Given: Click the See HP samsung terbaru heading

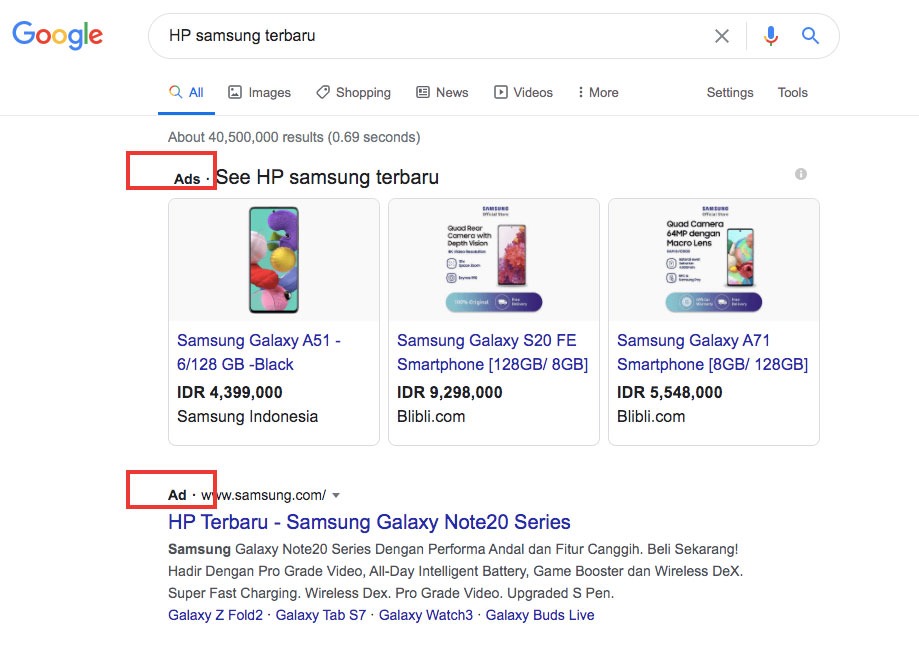Looking at the screenshot, I should [x=328, y=177].
